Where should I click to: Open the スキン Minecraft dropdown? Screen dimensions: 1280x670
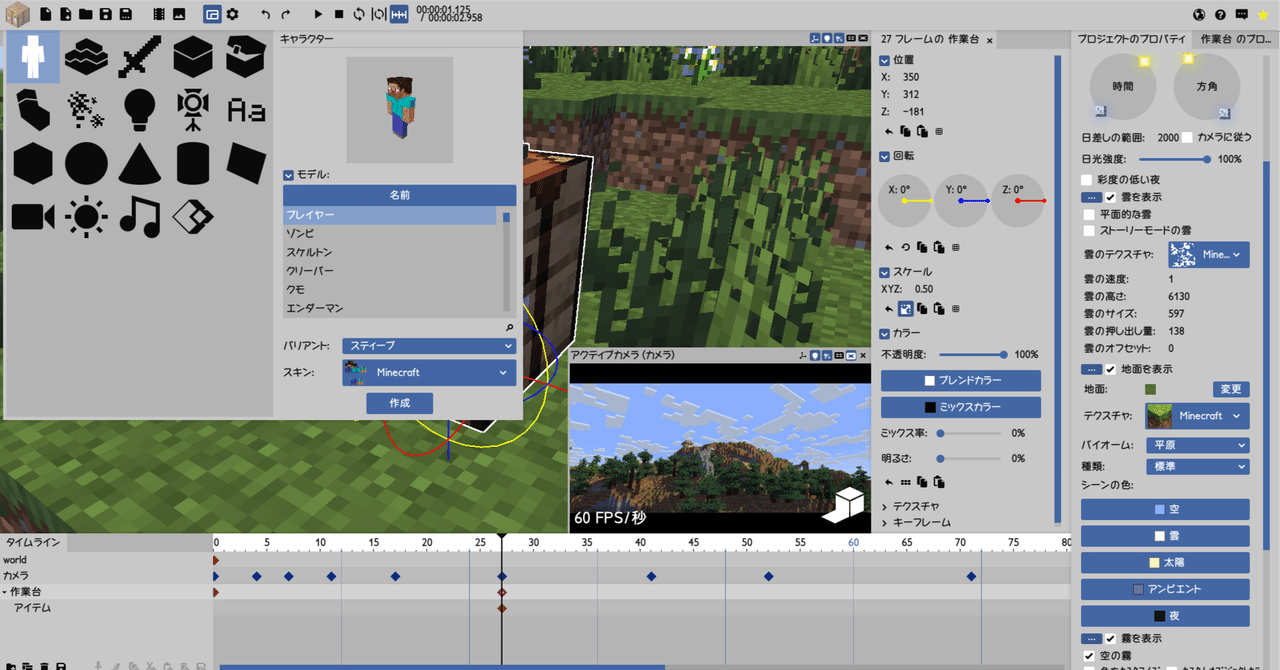[x=429, y=372]
